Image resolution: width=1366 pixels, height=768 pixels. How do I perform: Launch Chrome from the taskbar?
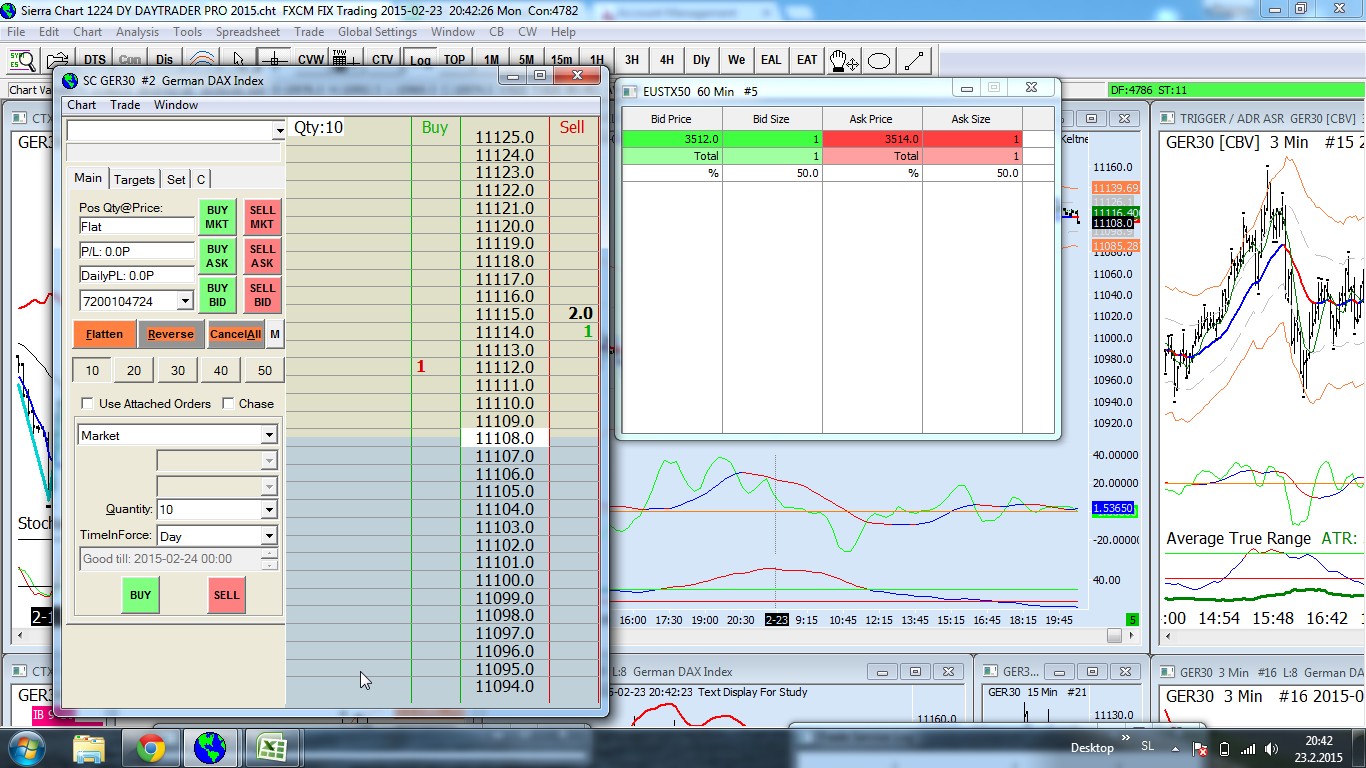(151, 747)
